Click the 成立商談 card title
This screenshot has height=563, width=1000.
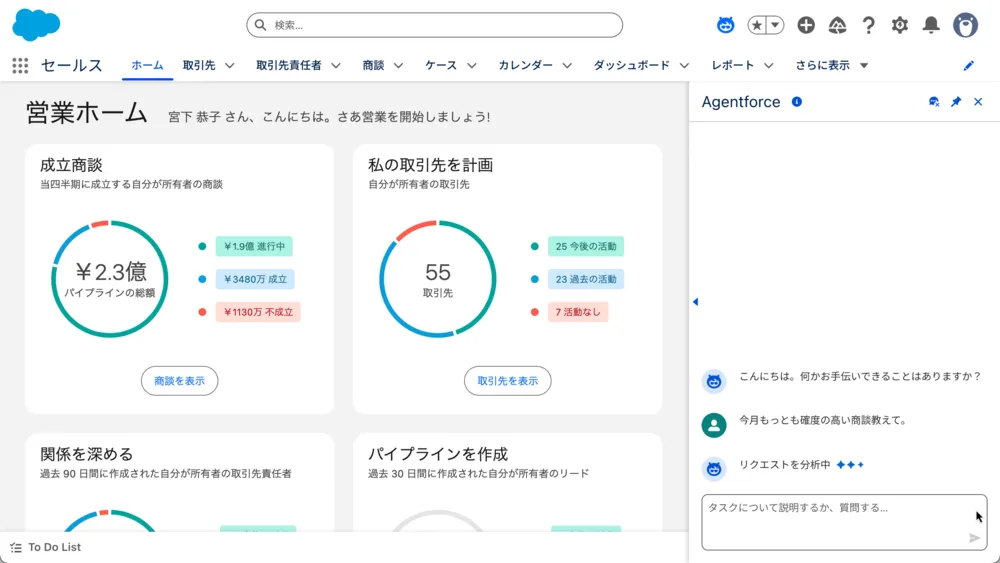coord(71,165)
